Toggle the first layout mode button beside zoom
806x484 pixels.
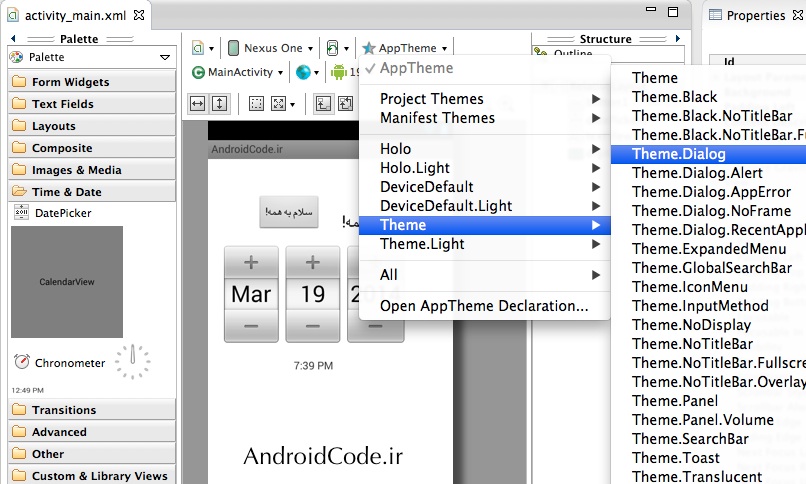[323, 103]
